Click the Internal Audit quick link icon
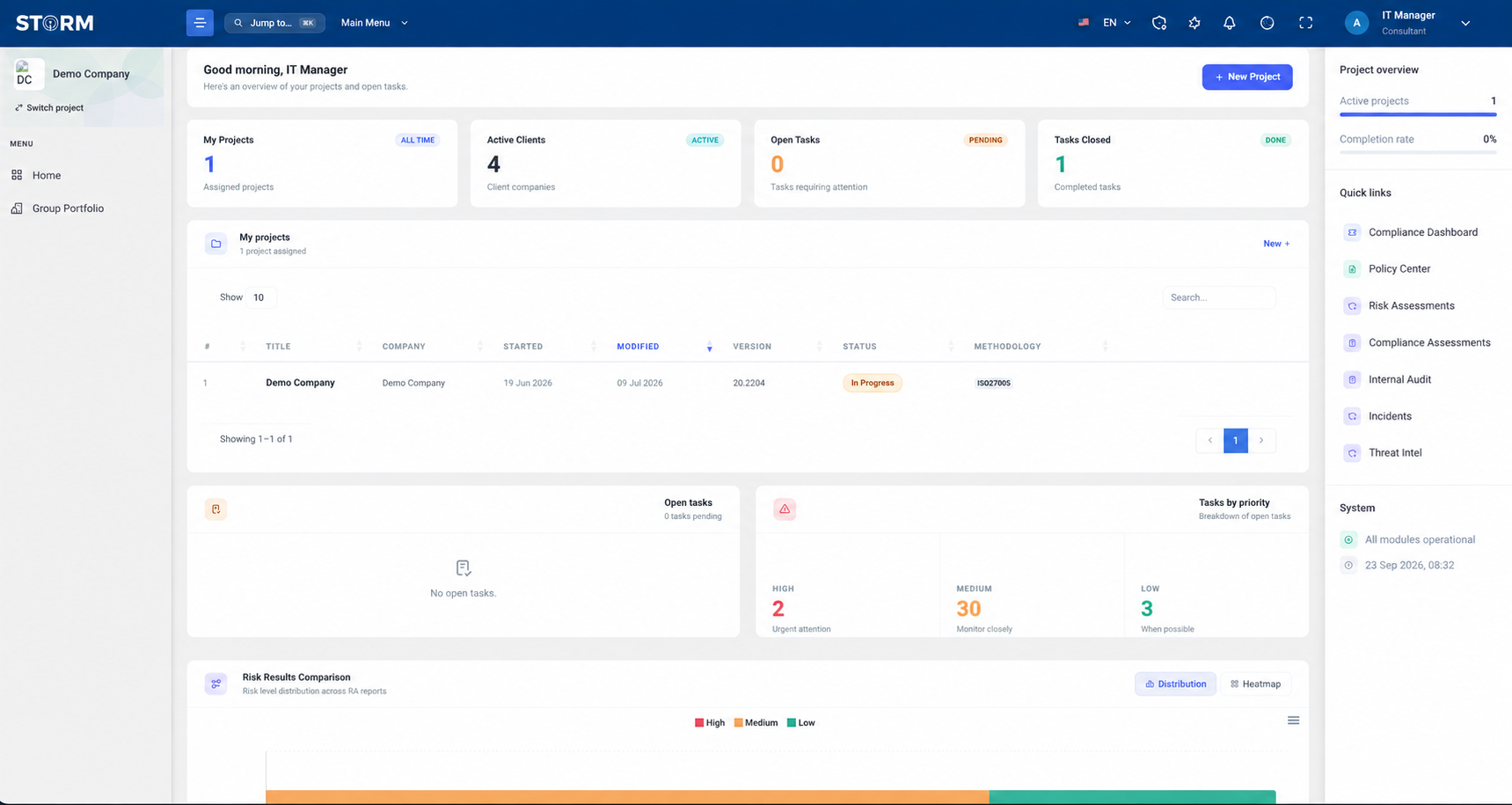Image resolution: width=1512 pixels, height=805 pixels. coord(1352,379)
